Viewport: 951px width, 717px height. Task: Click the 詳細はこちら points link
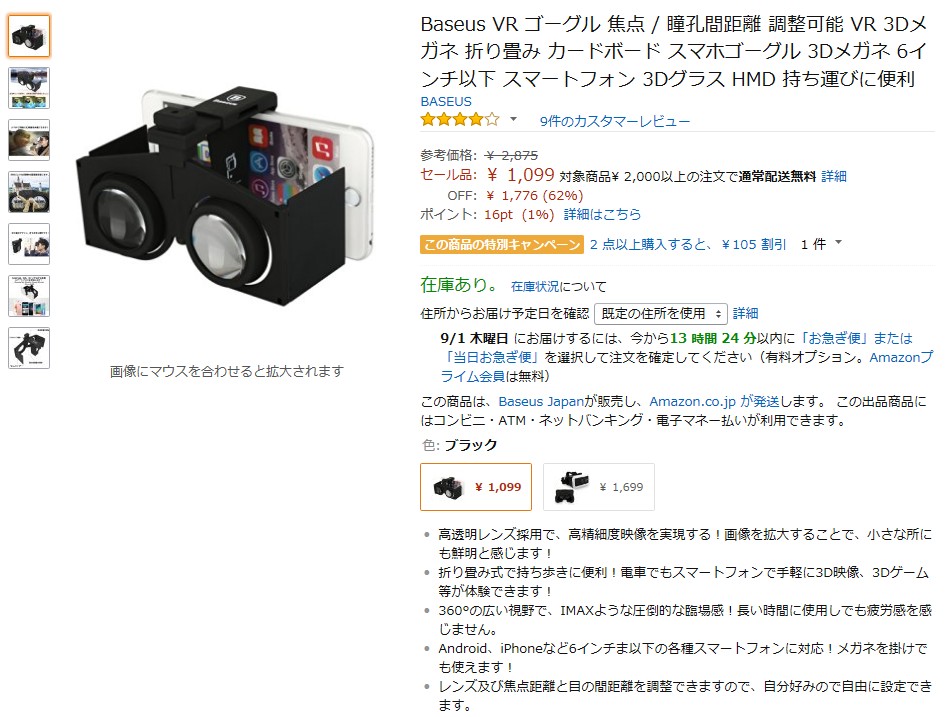[602, 215]
